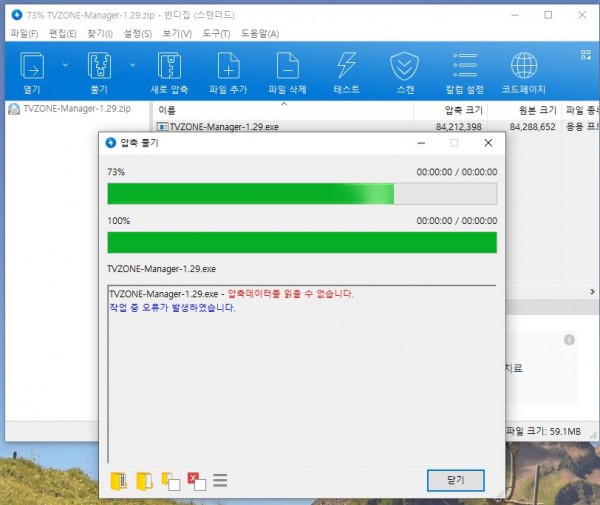
Task: Click the 새로 압축 (New Archive) icon
Action: click(x=170, y=67)
